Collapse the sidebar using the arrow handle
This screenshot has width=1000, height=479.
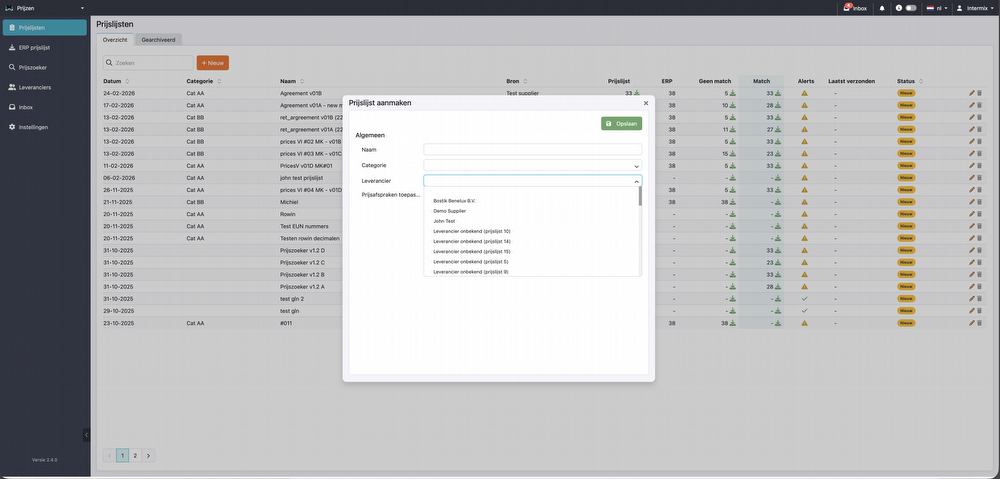coord(86,434)
